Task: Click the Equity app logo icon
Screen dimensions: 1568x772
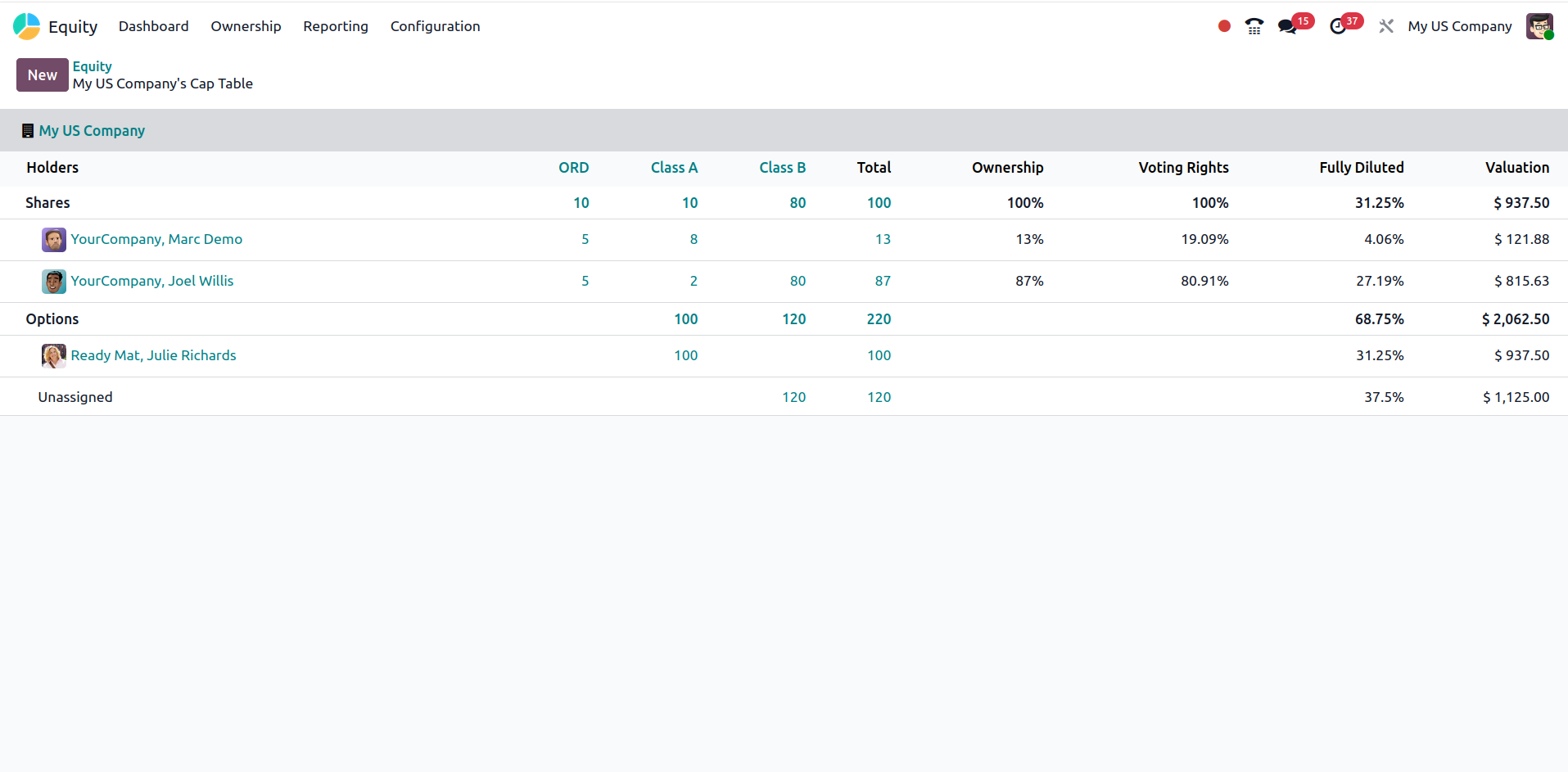Action: tap(26, 26)
